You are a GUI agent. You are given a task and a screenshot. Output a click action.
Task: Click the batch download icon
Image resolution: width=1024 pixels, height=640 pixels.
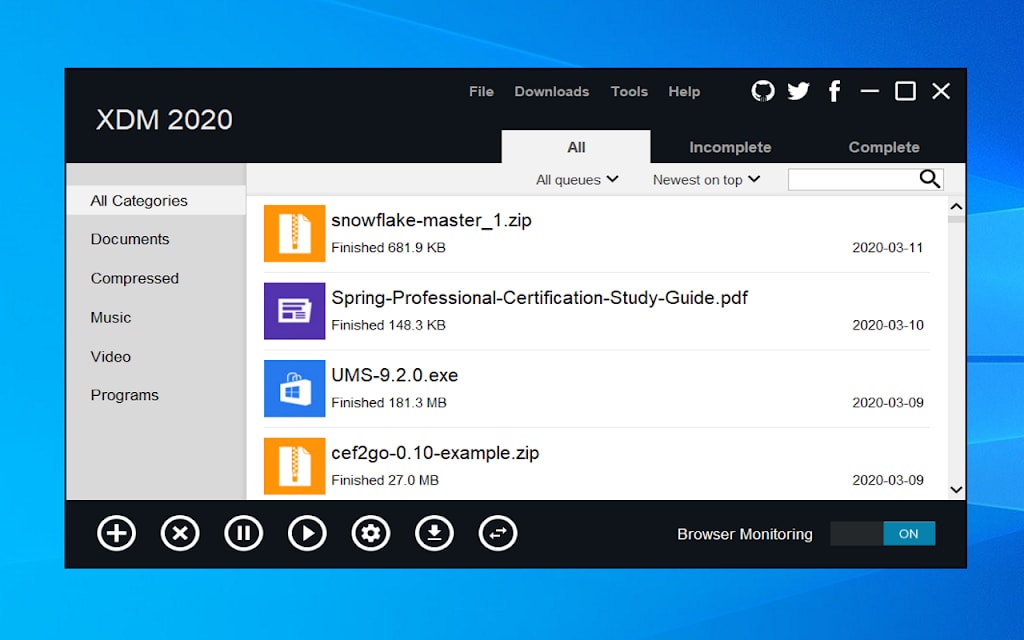pyautogui.click(x=434, y=533)
